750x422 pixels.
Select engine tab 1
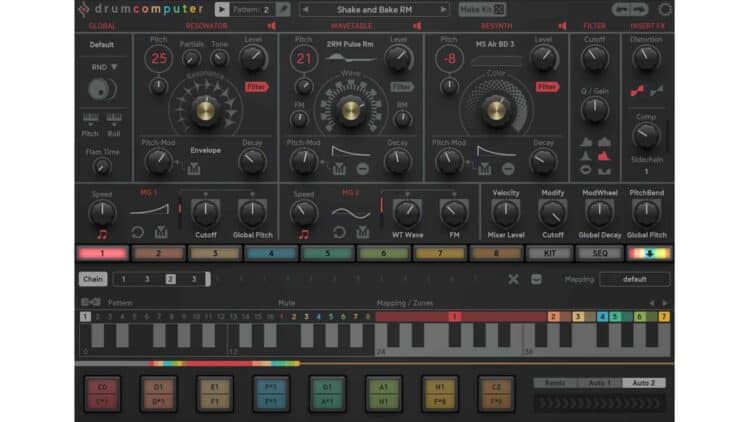coord(102,253)
